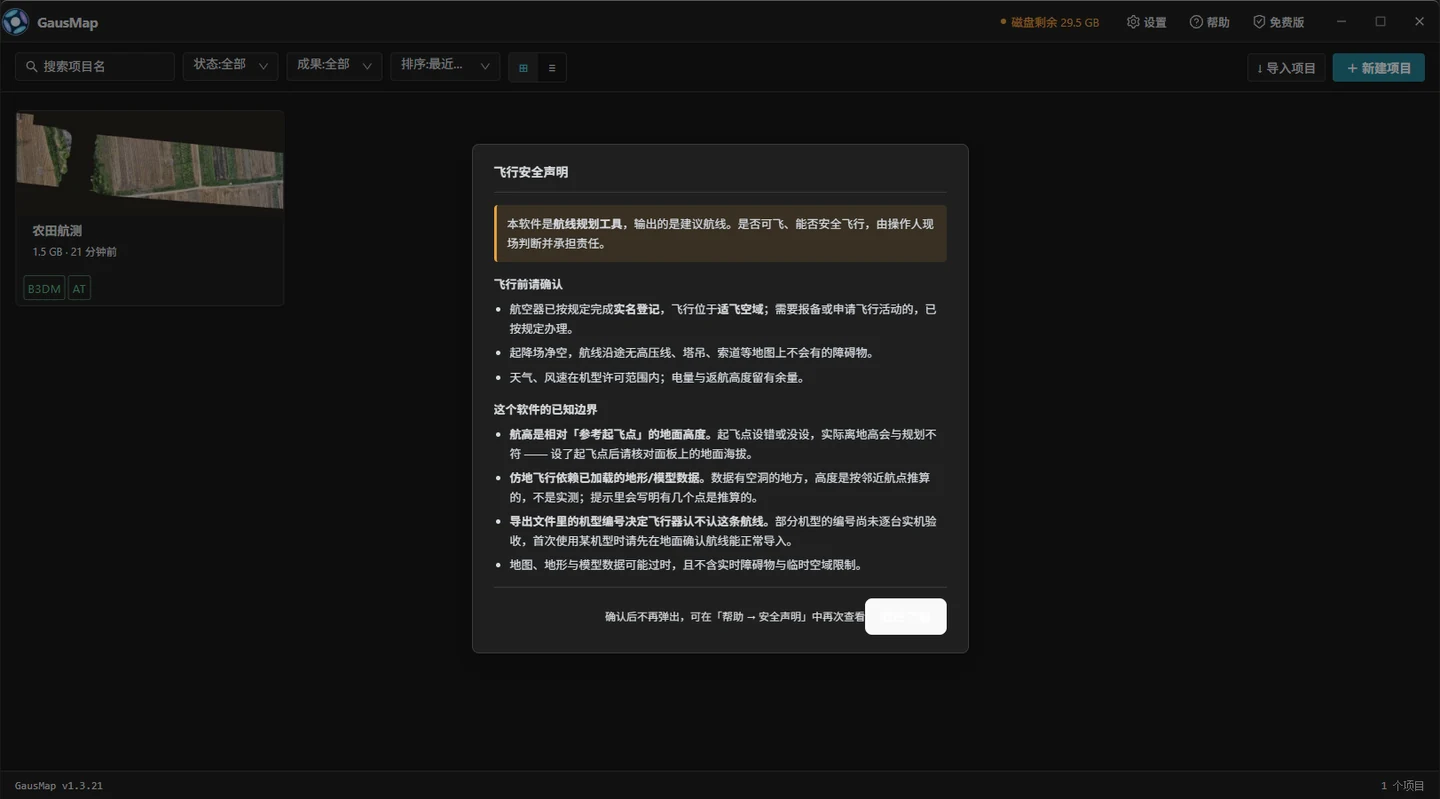
Task: Open the 排序:最近... sort dropdown
Action: pyautogui.click(x=445, y=66)
